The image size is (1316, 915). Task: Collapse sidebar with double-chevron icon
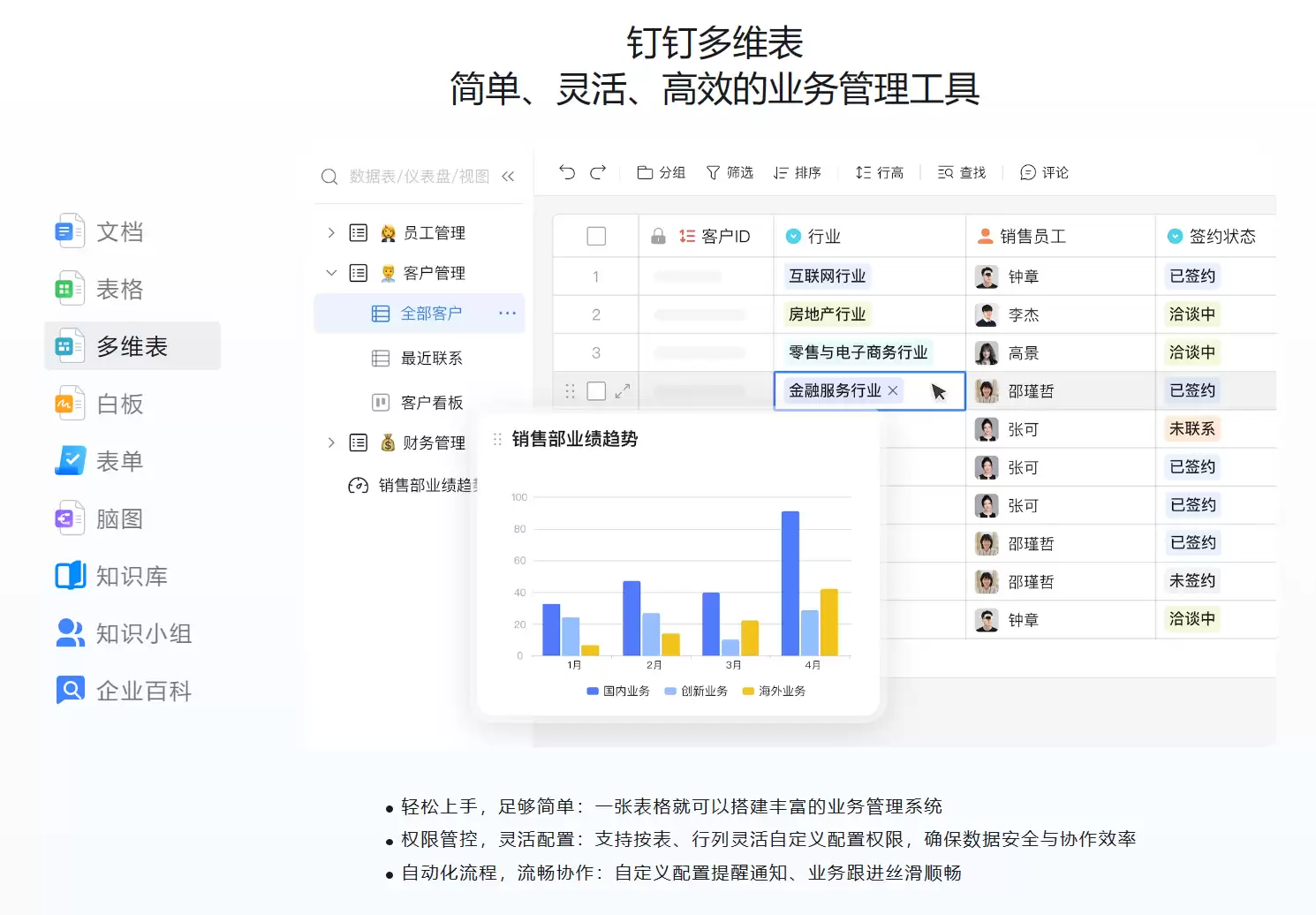click(508, 176)
